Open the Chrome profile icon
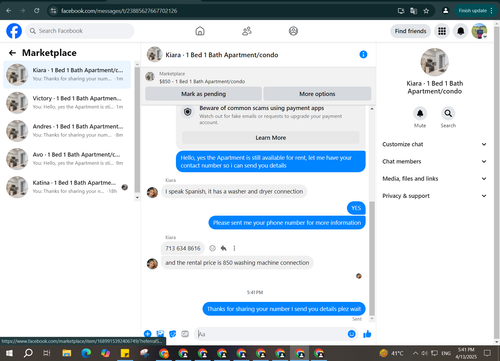 point(445,11)
